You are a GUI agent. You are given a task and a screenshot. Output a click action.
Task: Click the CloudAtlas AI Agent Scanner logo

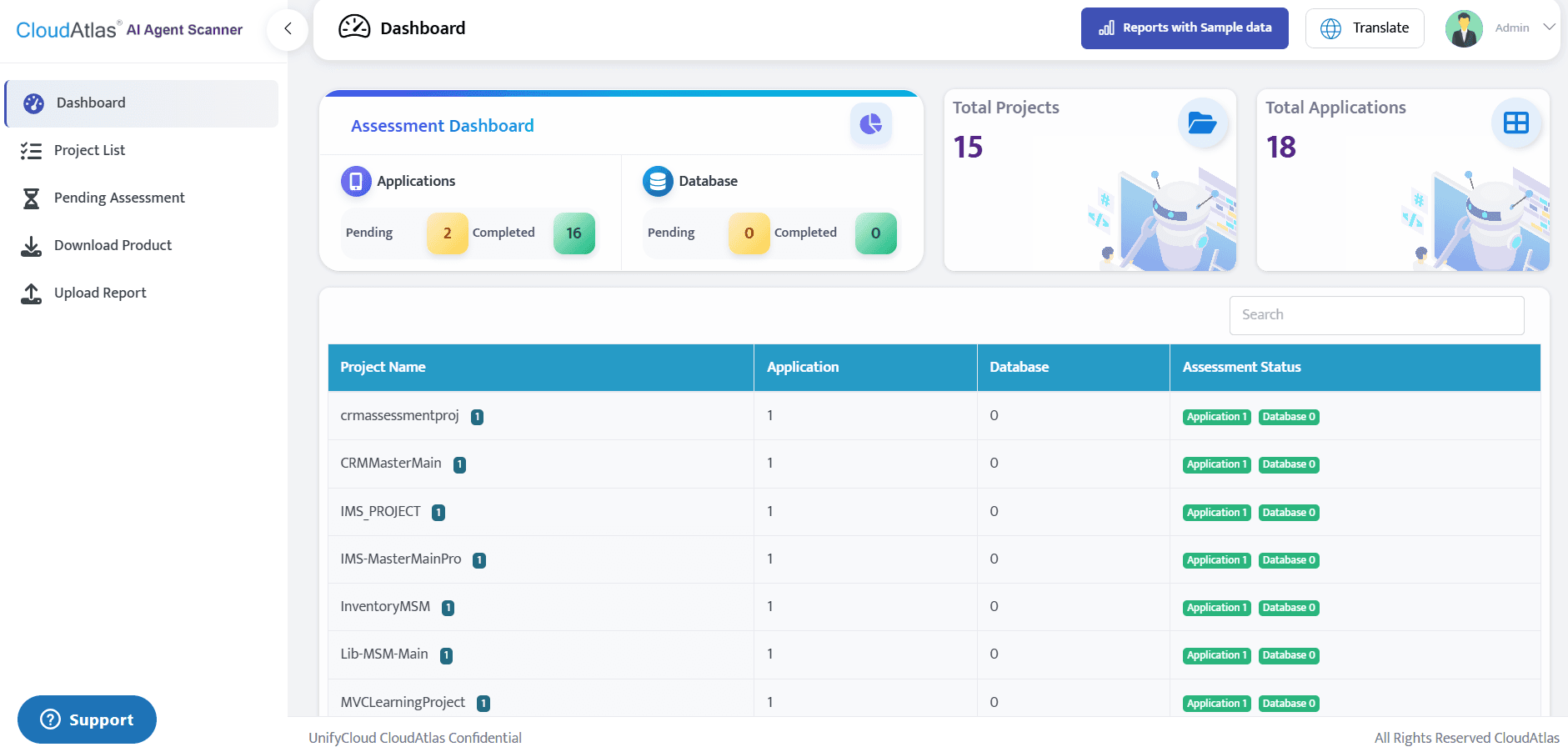(129, 30)
